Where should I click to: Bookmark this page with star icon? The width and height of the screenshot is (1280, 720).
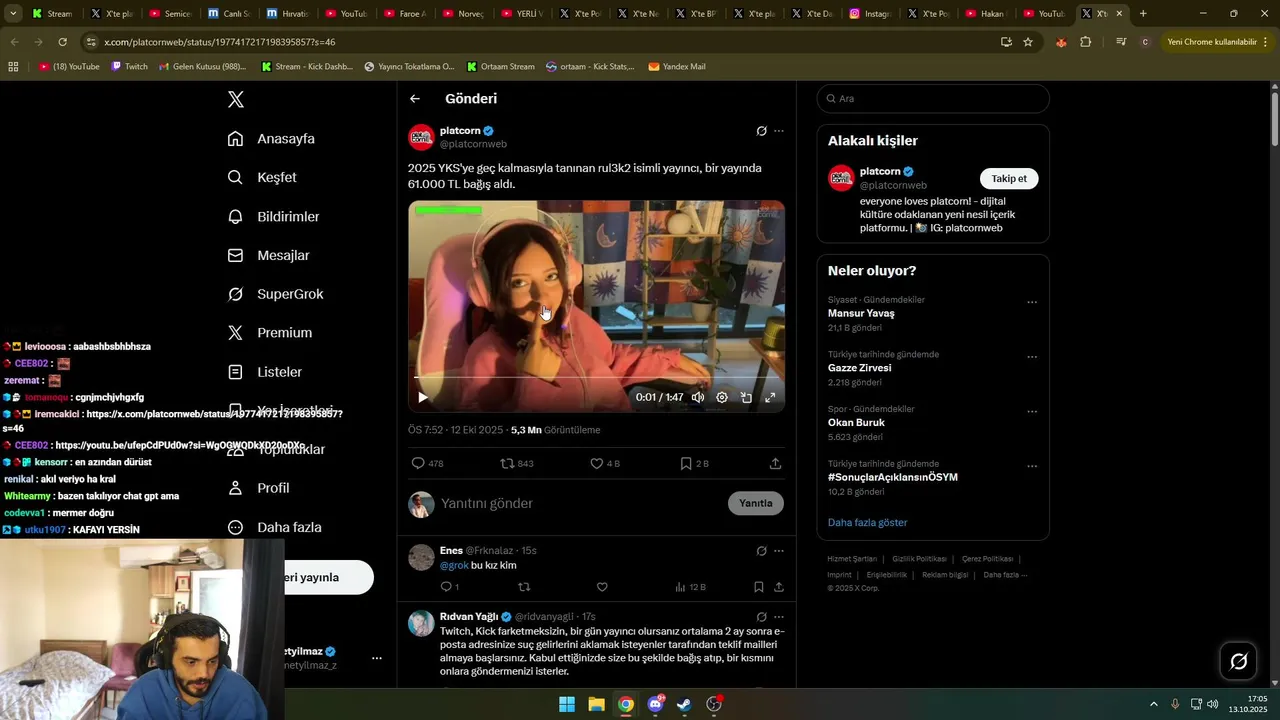point(1028,42)
